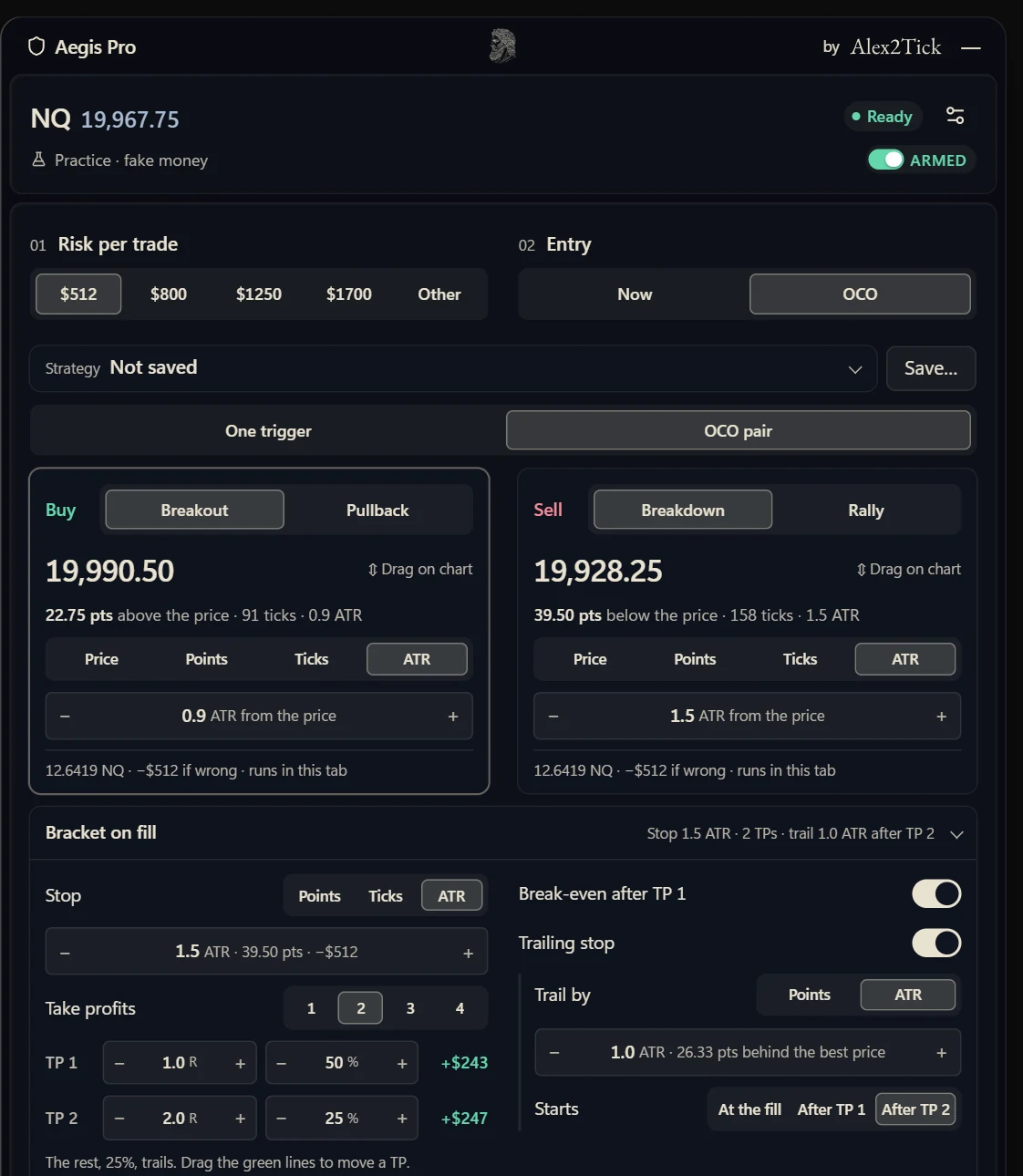Decrease TP 2 percent size

click(x=282, y=1119)
